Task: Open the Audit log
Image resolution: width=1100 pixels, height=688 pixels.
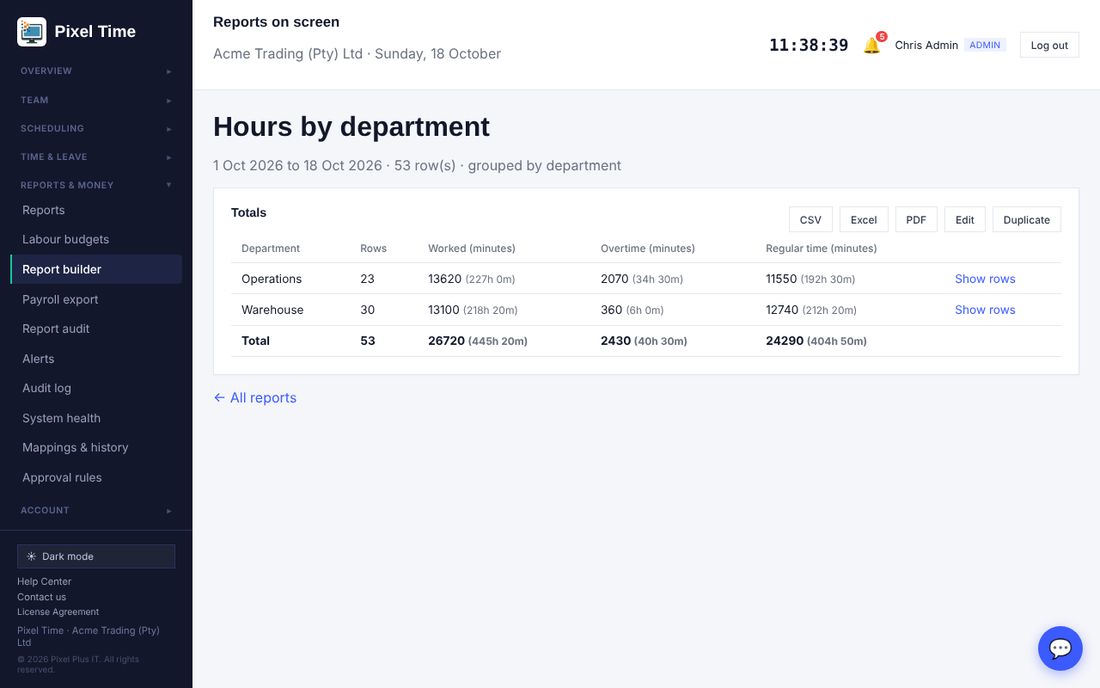Action: point(96,389)
